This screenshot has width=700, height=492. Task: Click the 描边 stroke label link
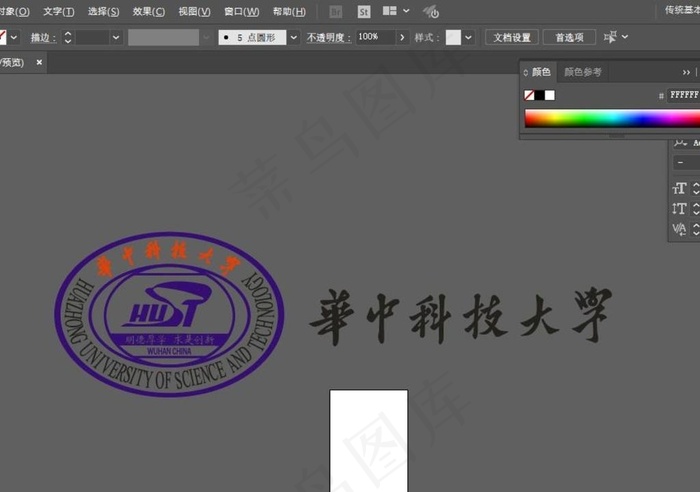[43, 38]
